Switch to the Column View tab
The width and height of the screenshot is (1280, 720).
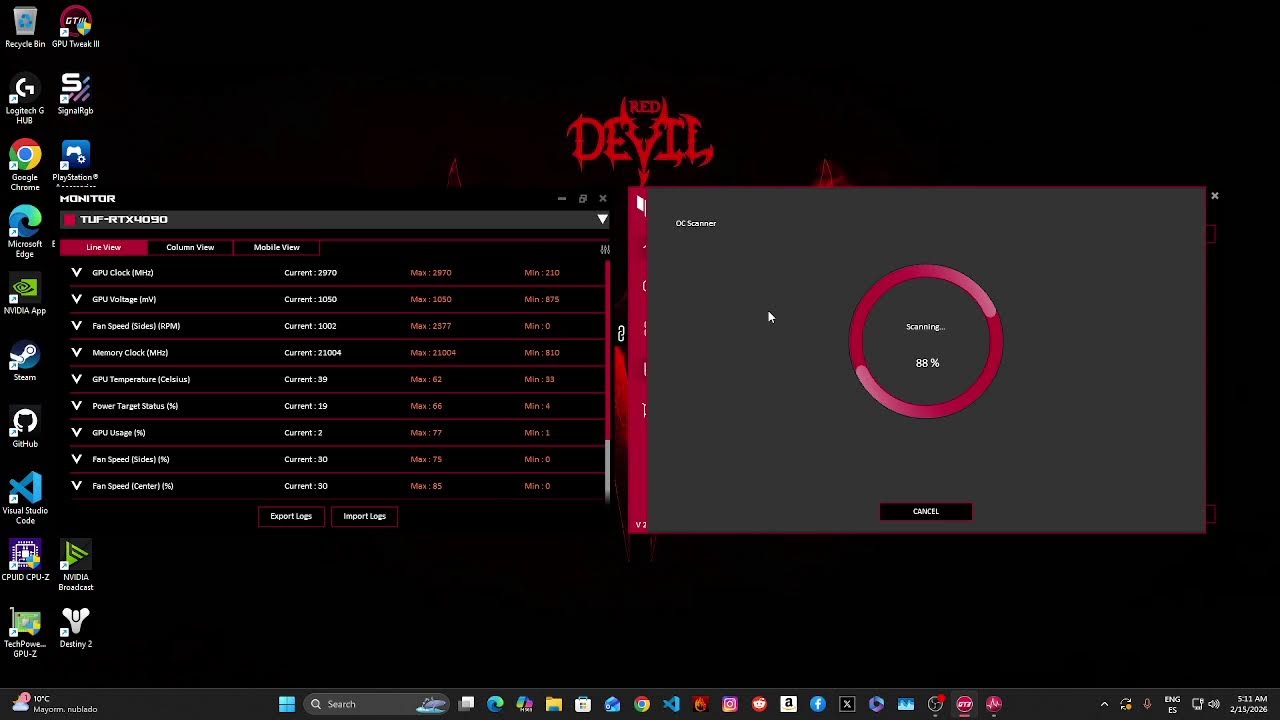click(190, 247)
